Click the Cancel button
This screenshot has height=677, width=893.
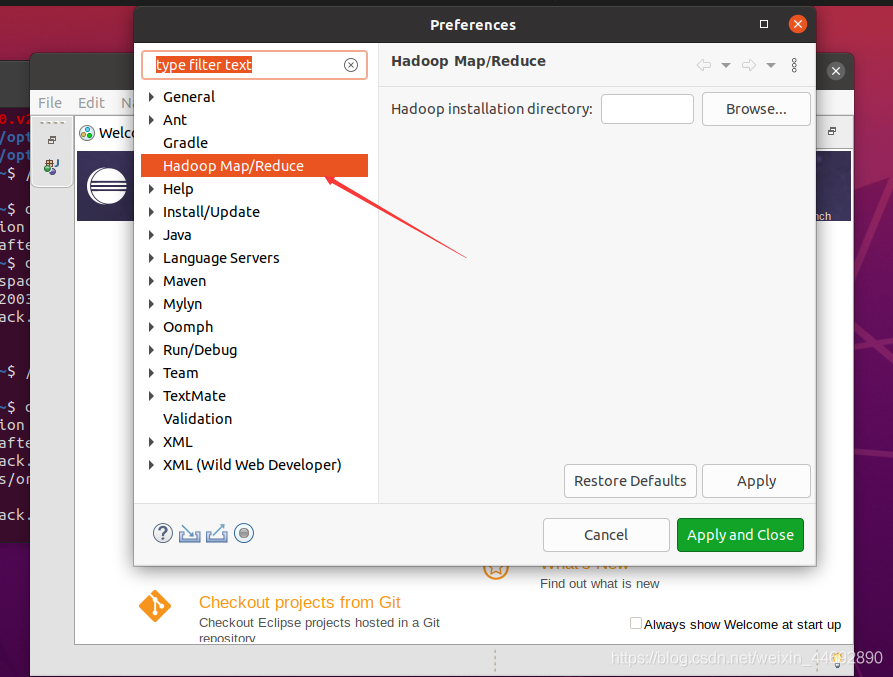(x=606, y=535)
